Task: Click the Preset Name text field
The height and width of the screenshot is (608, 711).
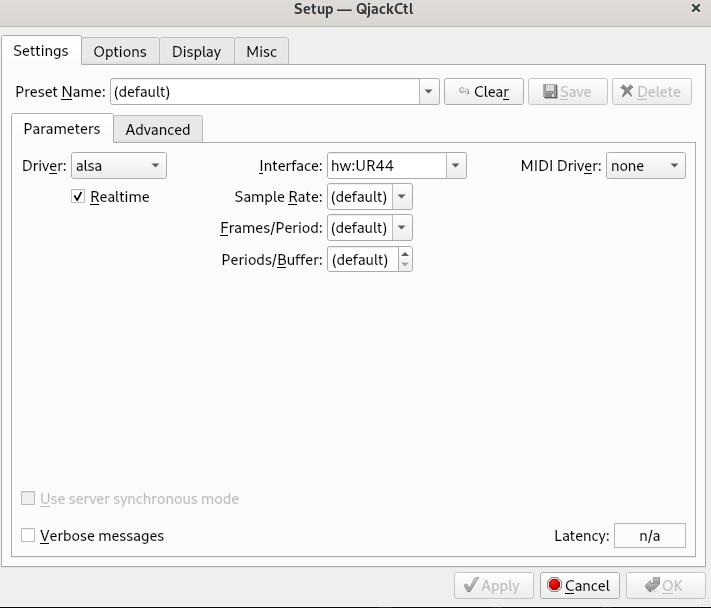Action: click(x=265, y=92)
